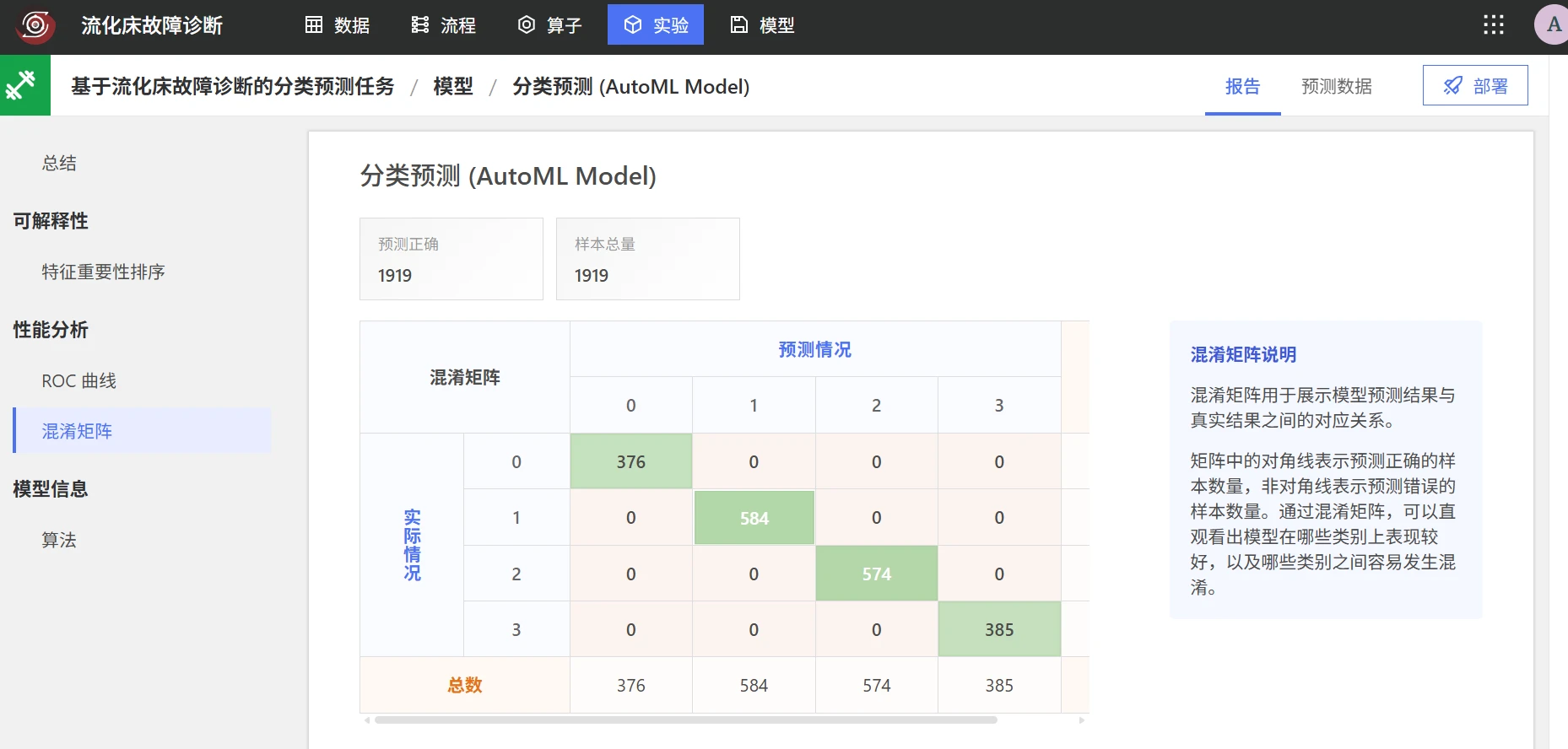Click the 总数 row label
The width and height of the screenshot is (1568, 749).
click(x=465, y=685)
